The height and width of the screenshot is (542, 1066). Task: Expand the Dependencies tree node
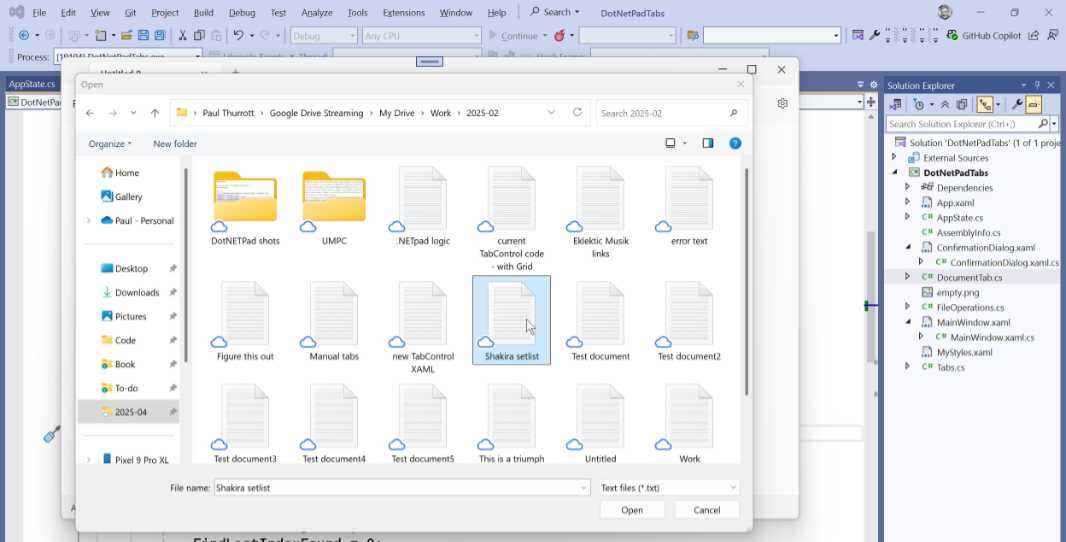pos(907,187)
